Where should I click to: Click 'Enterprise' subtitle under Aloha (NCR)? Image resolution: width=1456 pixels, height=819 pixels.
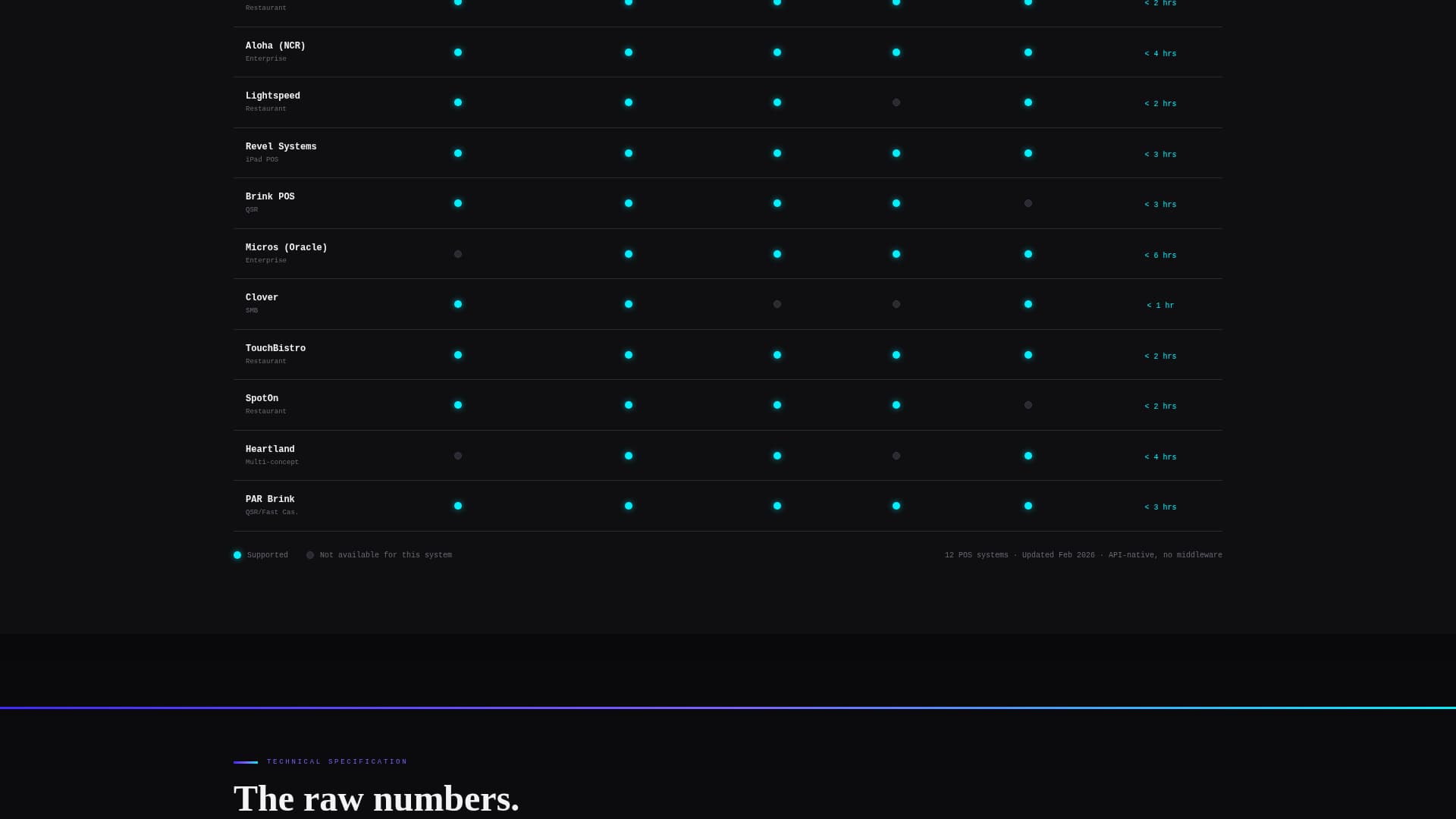[x=266, y=59]
